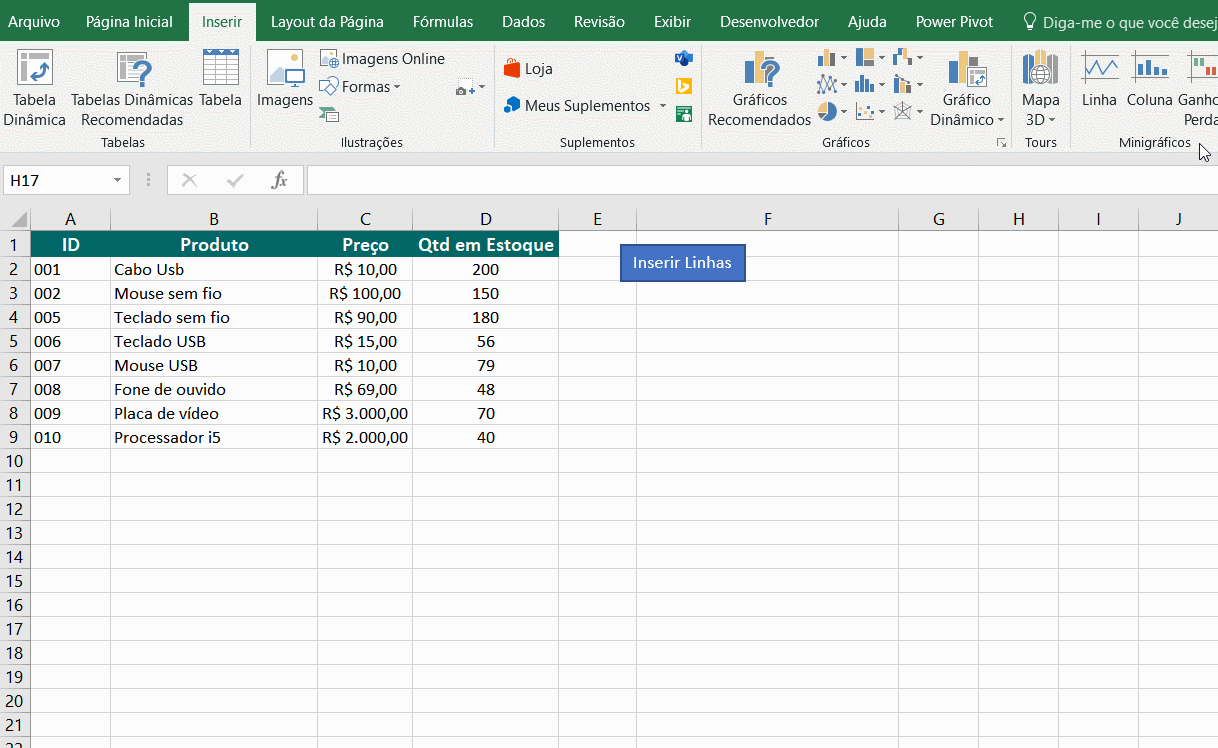Screen dimensions: 1218x748
Task: Click inside the formula bar field
Action: [760, 180]
